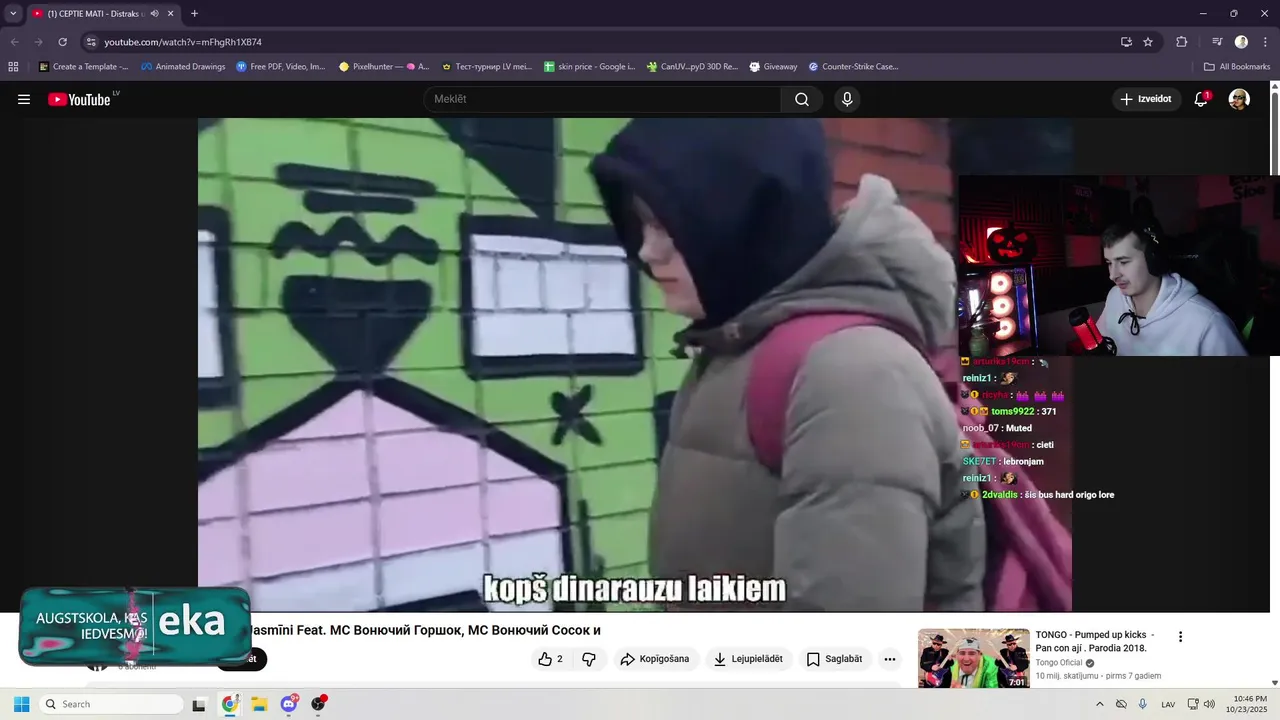Image resolution: width=1280 pixels, height=720 pixels.
Task: Open the Pixelhunter bookmark
Action: (x=384, y=67)
